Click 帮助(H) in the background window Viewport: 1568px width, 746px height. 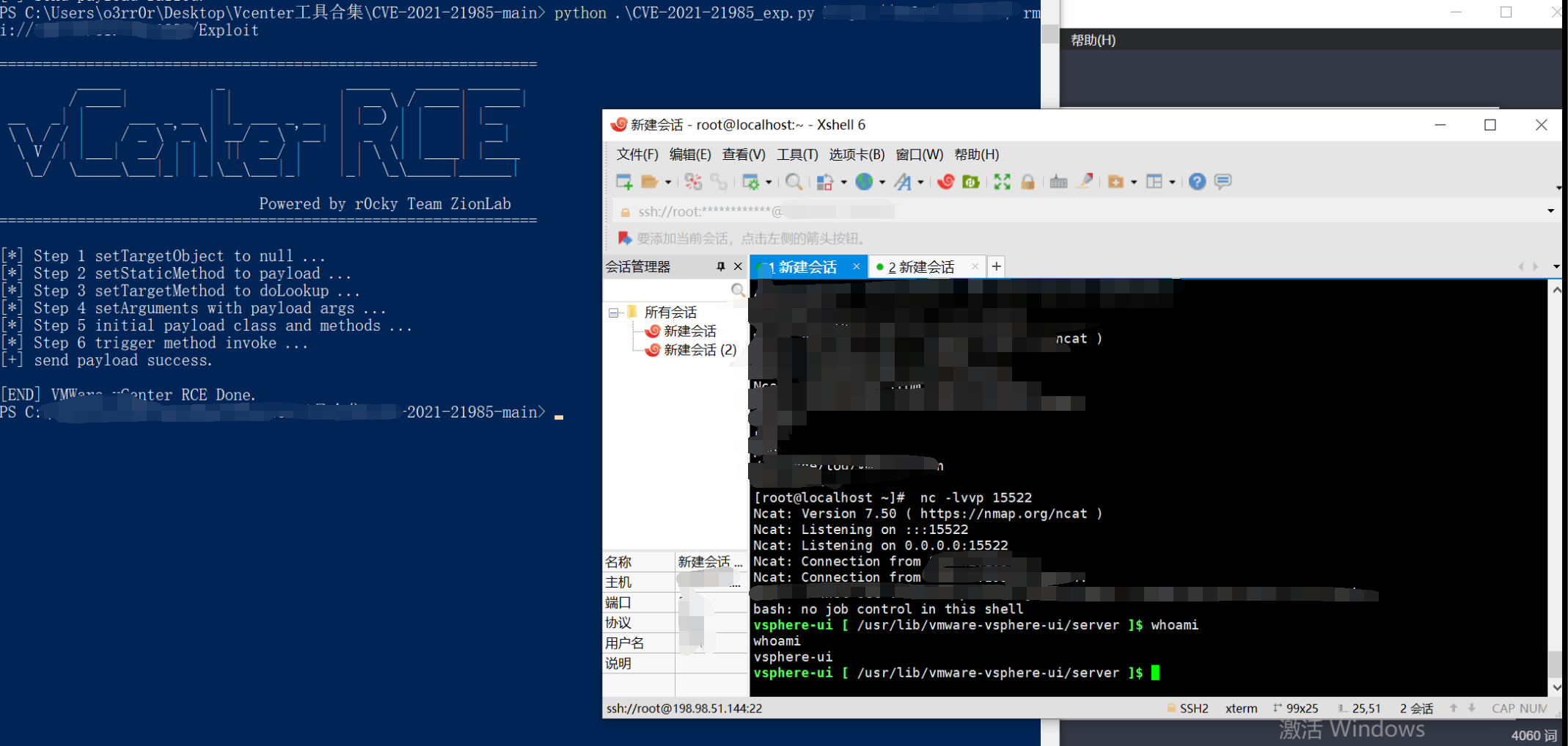tap(1093, 40)
